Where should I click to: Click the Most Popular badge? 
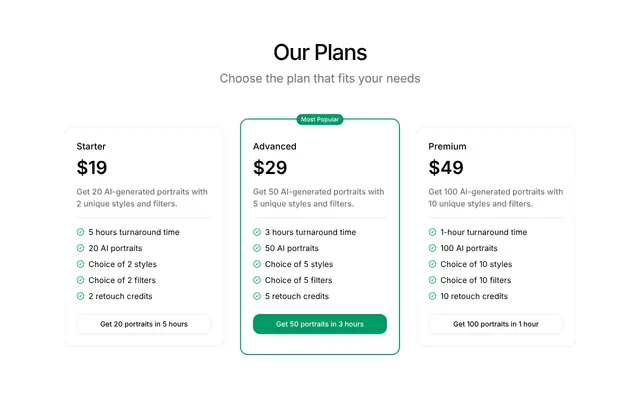click(320, 120)
